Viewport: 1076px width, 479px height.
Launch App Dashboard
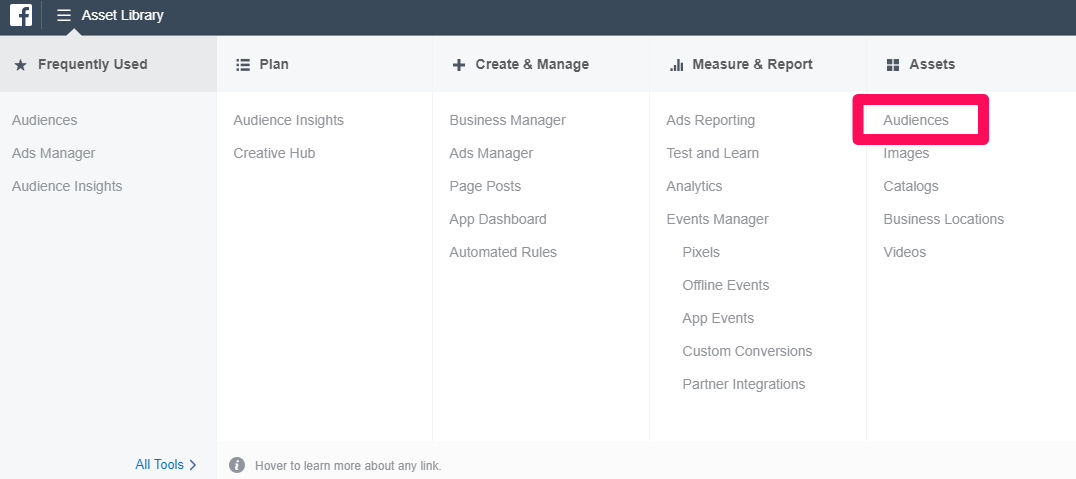tap(498, 219)
